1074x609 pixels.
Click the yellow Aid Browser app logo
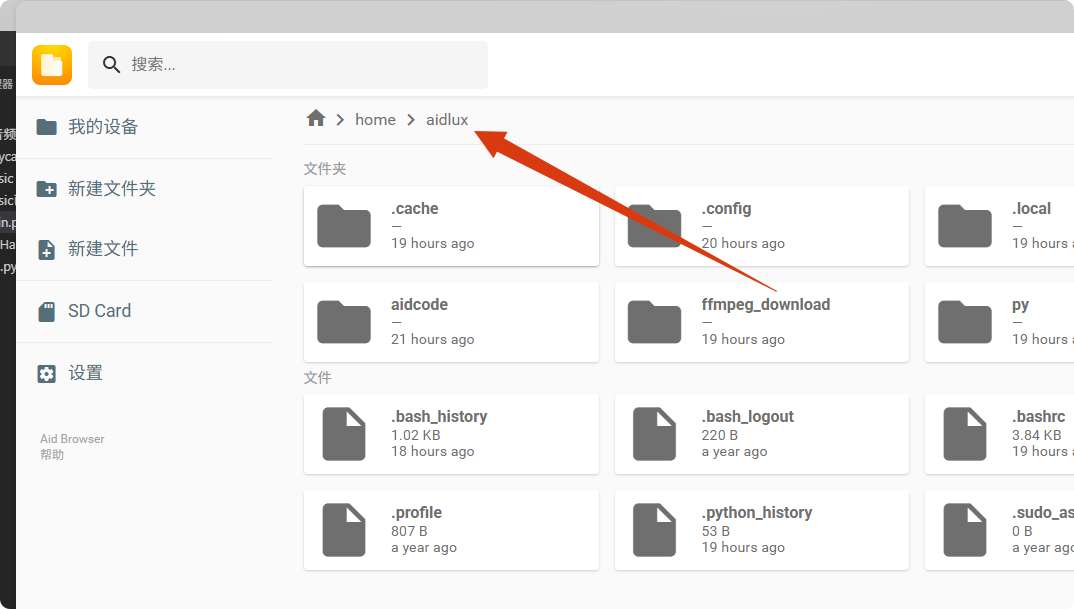[52, 65]
